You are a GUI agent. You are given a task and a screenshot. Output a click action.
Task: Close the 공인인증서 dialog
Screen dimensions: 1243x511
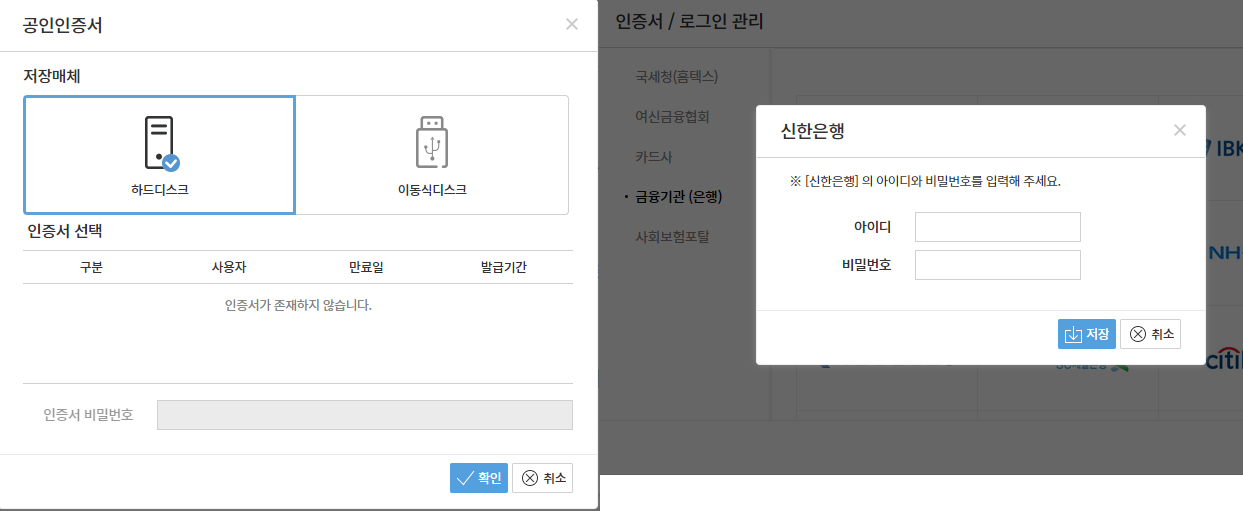point(572,24)
